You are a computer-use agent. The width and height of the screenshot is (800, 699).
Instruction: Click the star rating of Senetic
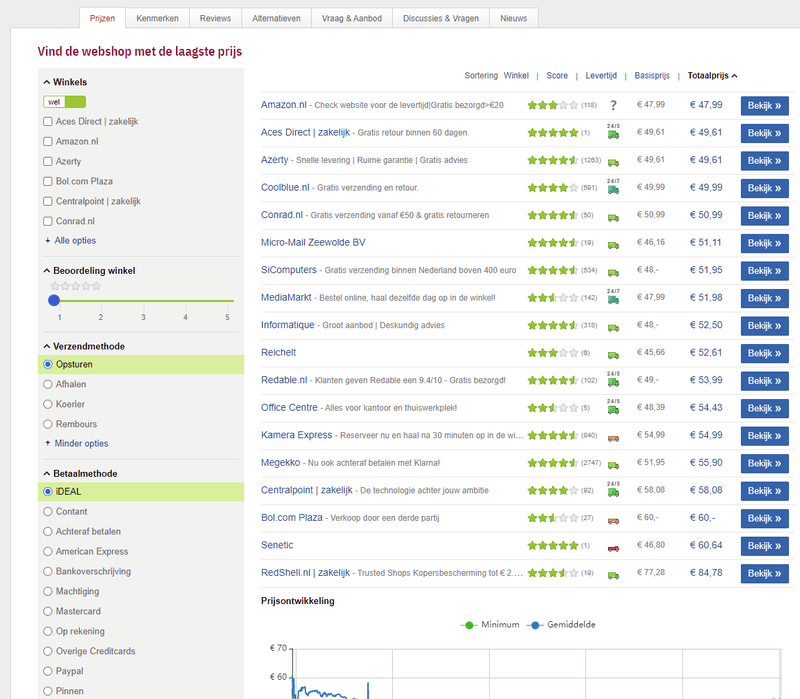pos(553,546)
